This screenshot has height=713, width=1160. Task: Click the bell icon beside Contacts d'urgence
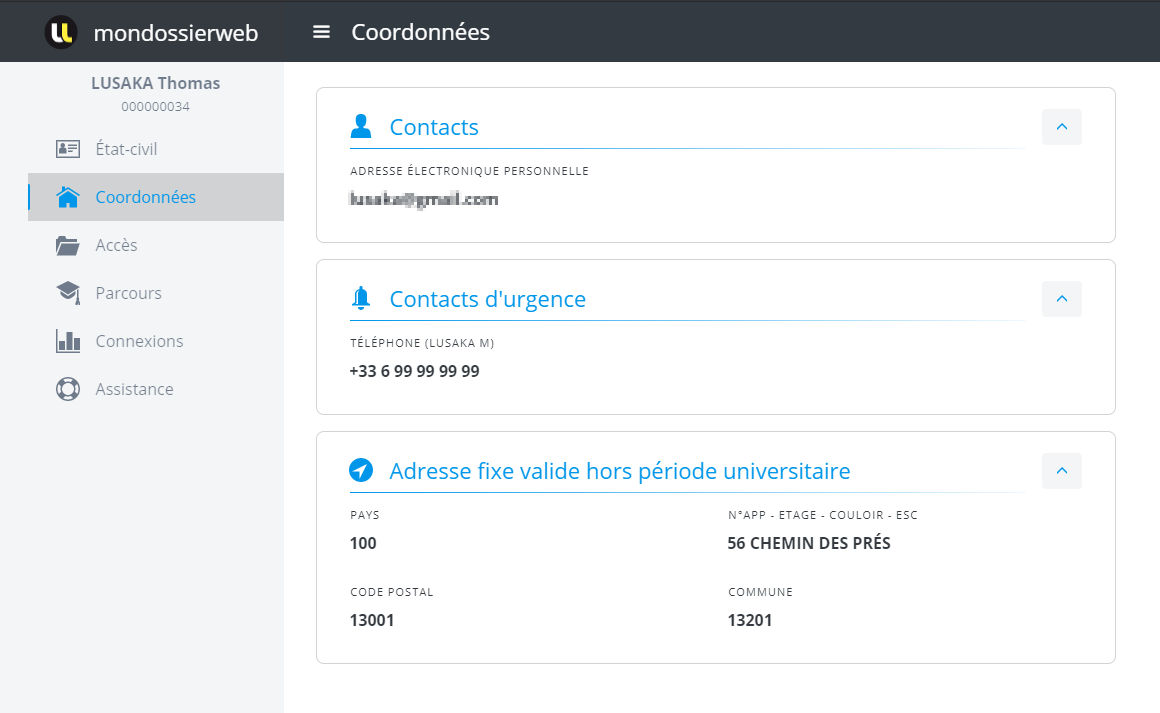361,298
